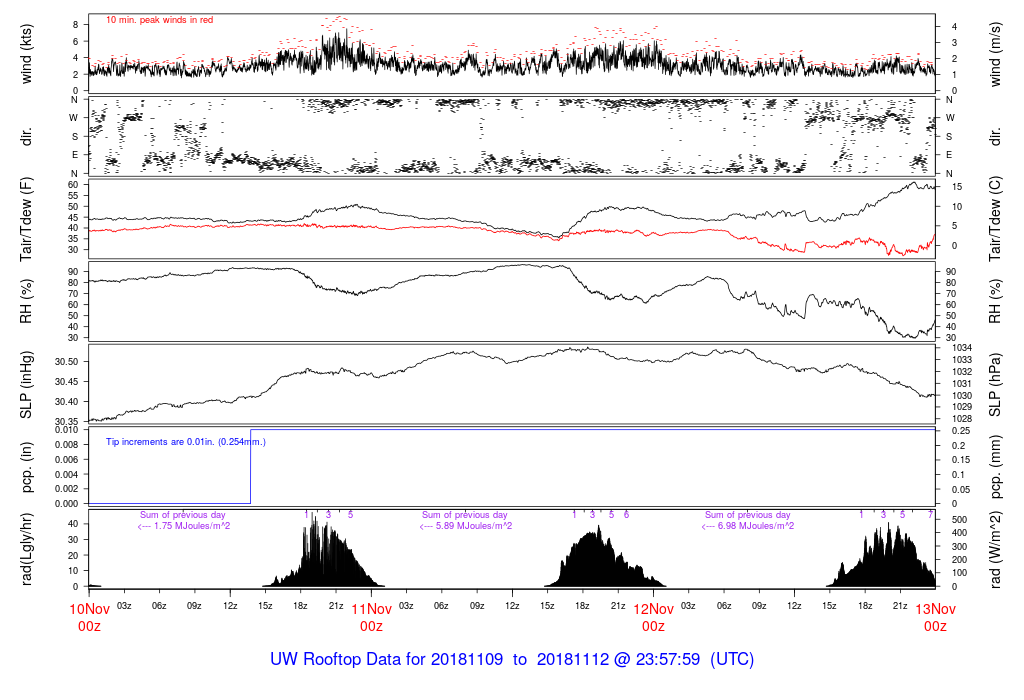The image size is (1024, 700).
Task: Click the left 'RH (%)' axis label
Action: 27,302
